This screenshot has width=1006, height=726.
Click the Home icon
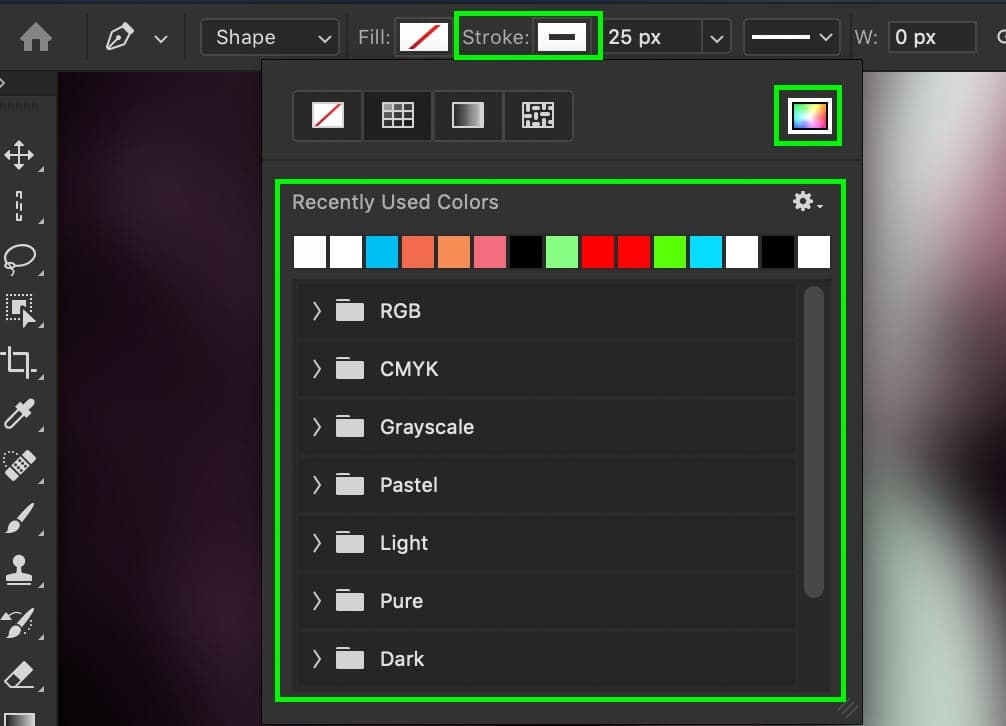pos(36,38)
